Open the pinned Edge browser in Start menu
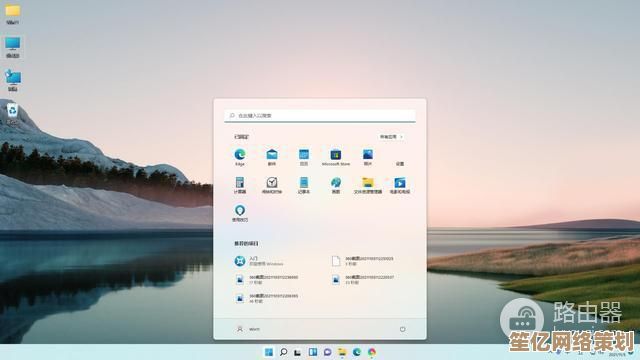 [x=240, y=157]
